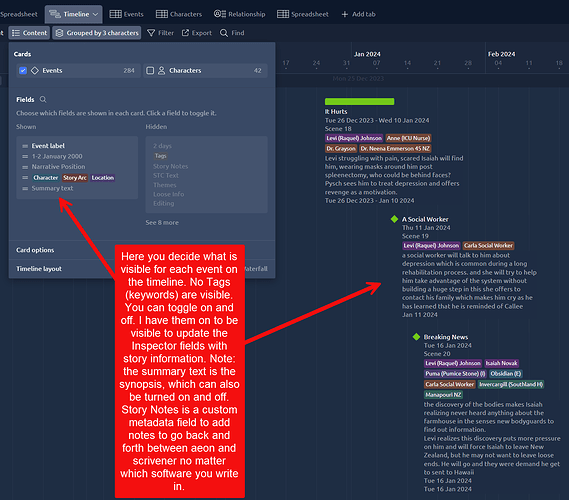
Task: Show the hidden Tags field
Action: [160, 156]
